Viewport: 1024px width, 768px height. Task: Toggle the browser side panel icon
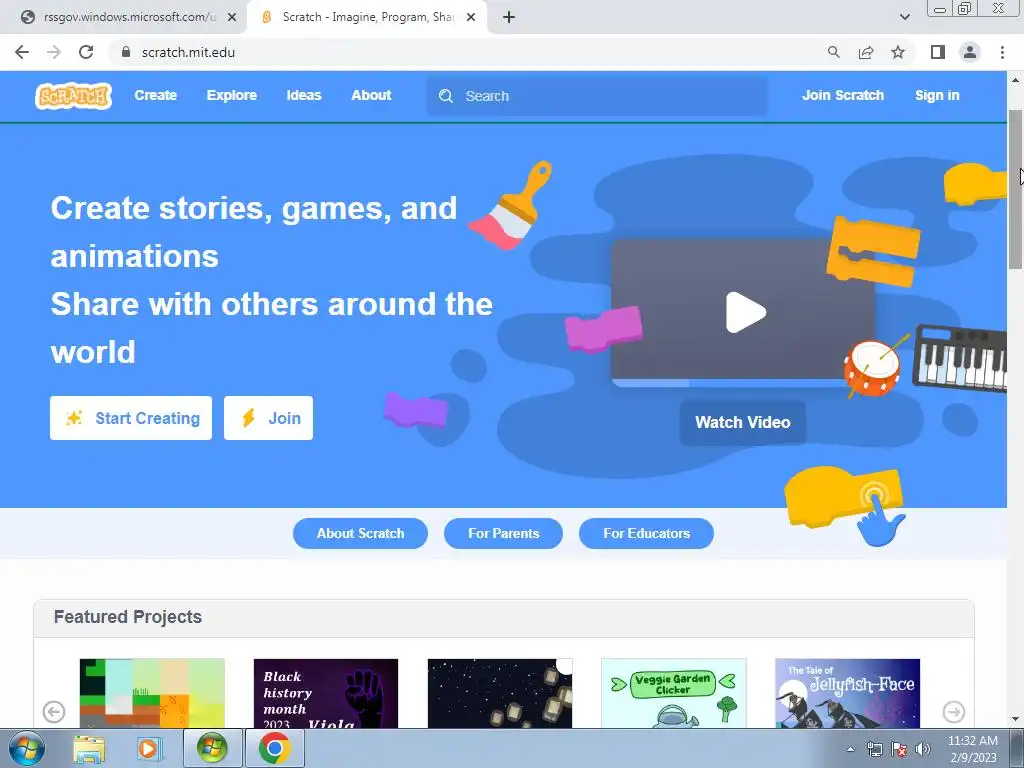pyautogui.click(x=938, y=52)
